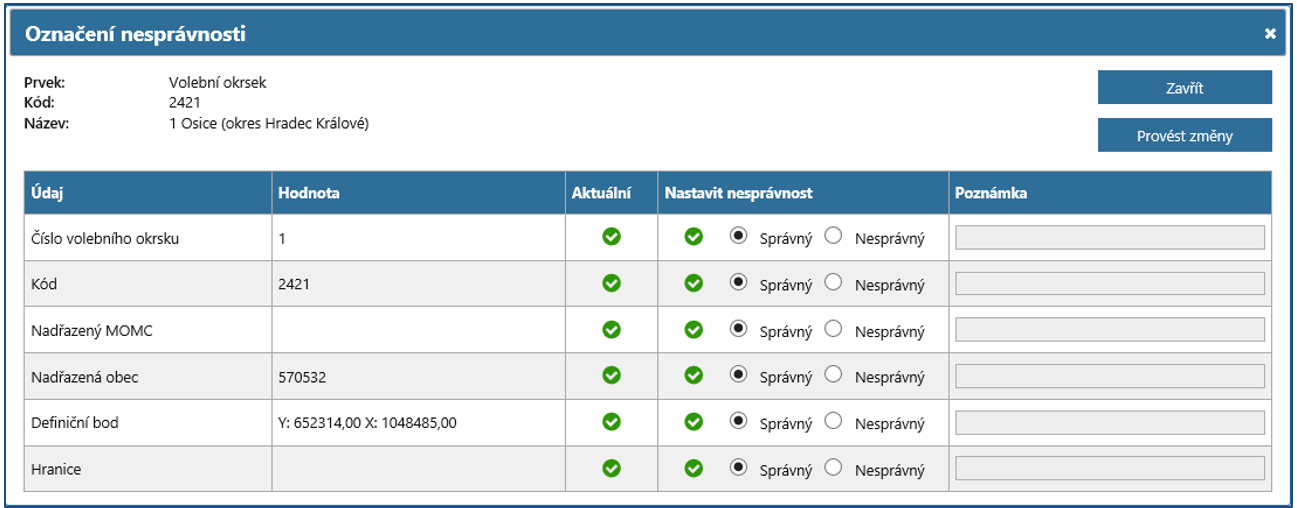Click Aktuální green checkmark in Hranice row
This screenshot has width=1297, height=508.
click(611, 468)
